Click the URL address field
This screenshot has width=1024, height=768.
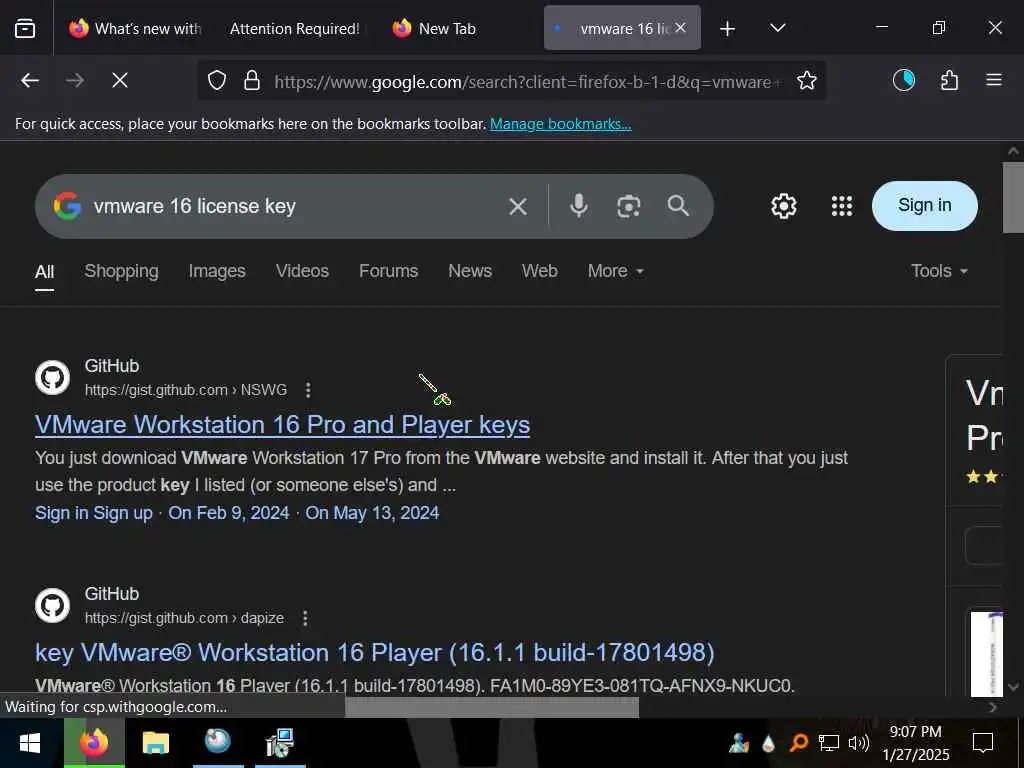526,82
